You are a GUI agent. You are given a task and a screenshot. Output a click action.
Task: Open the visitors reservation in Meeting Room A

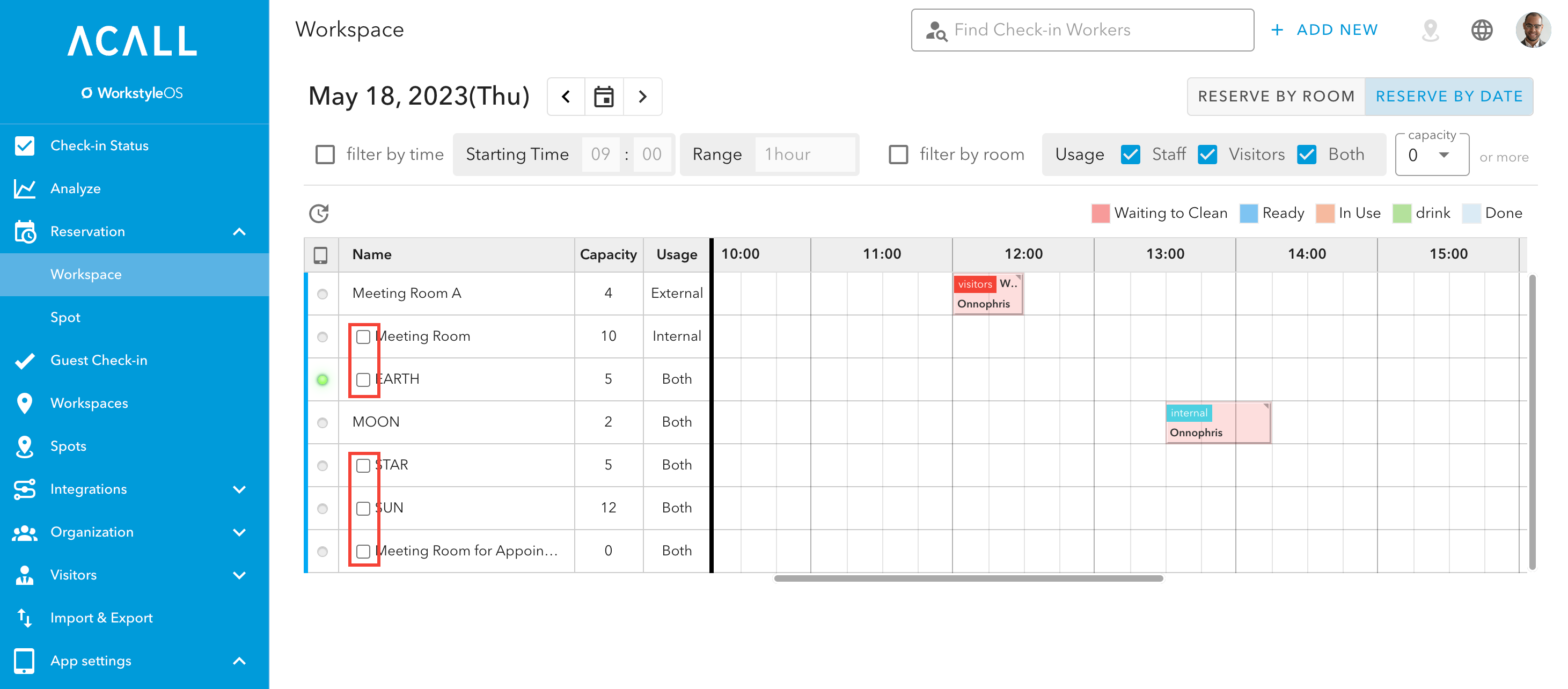987,294
